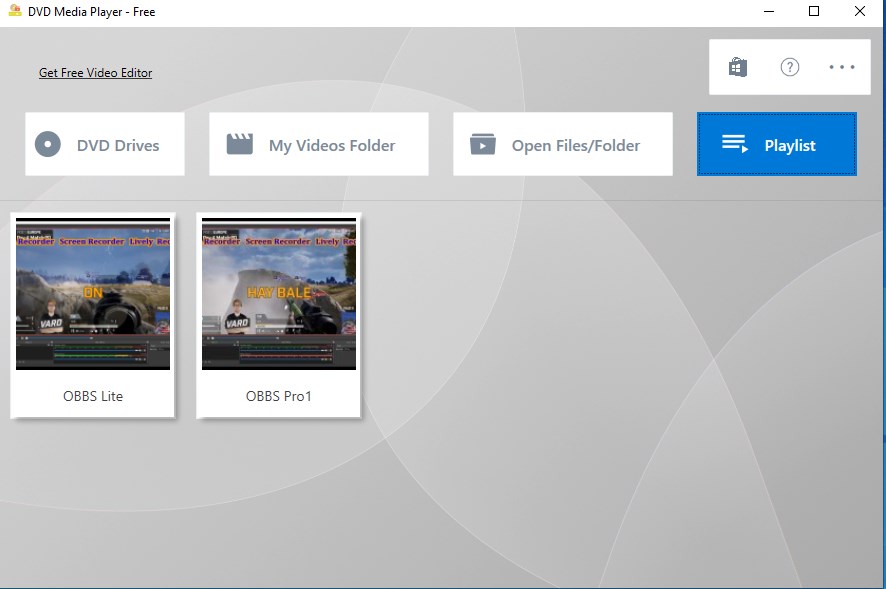886x589 pixels.
Task: Click the OBBS Lite title label
Action: (92, 395)
